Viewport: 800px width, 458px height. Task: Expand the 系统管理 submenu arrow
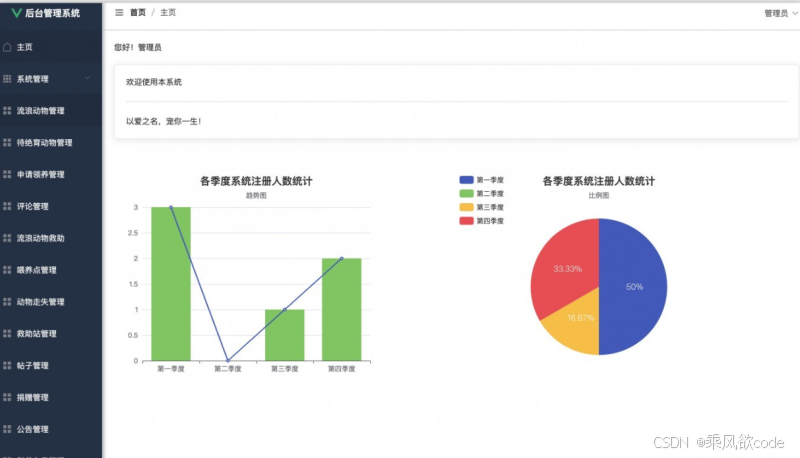point(87,78)
